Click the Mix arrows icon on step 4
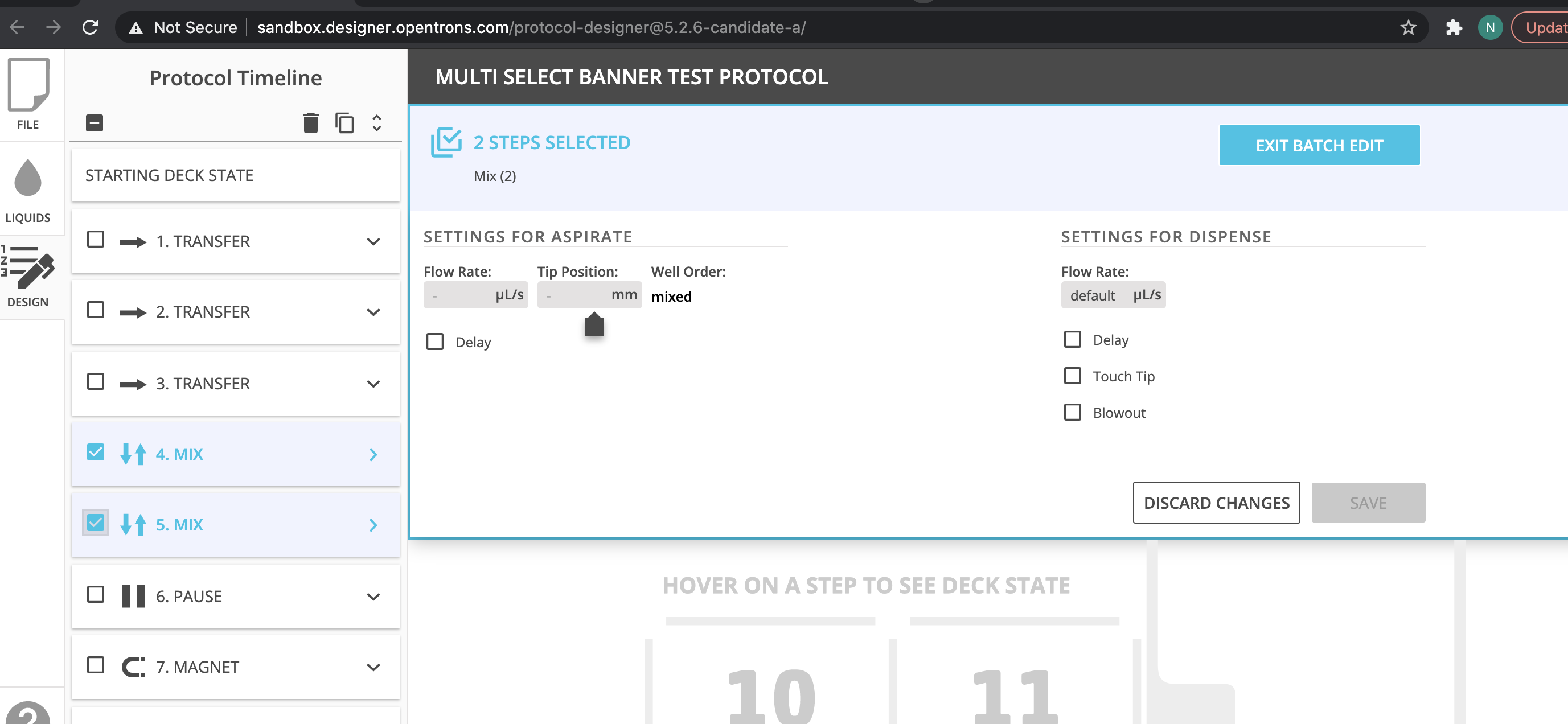This screenshot has width=1568, height=724. pos(133,454)
